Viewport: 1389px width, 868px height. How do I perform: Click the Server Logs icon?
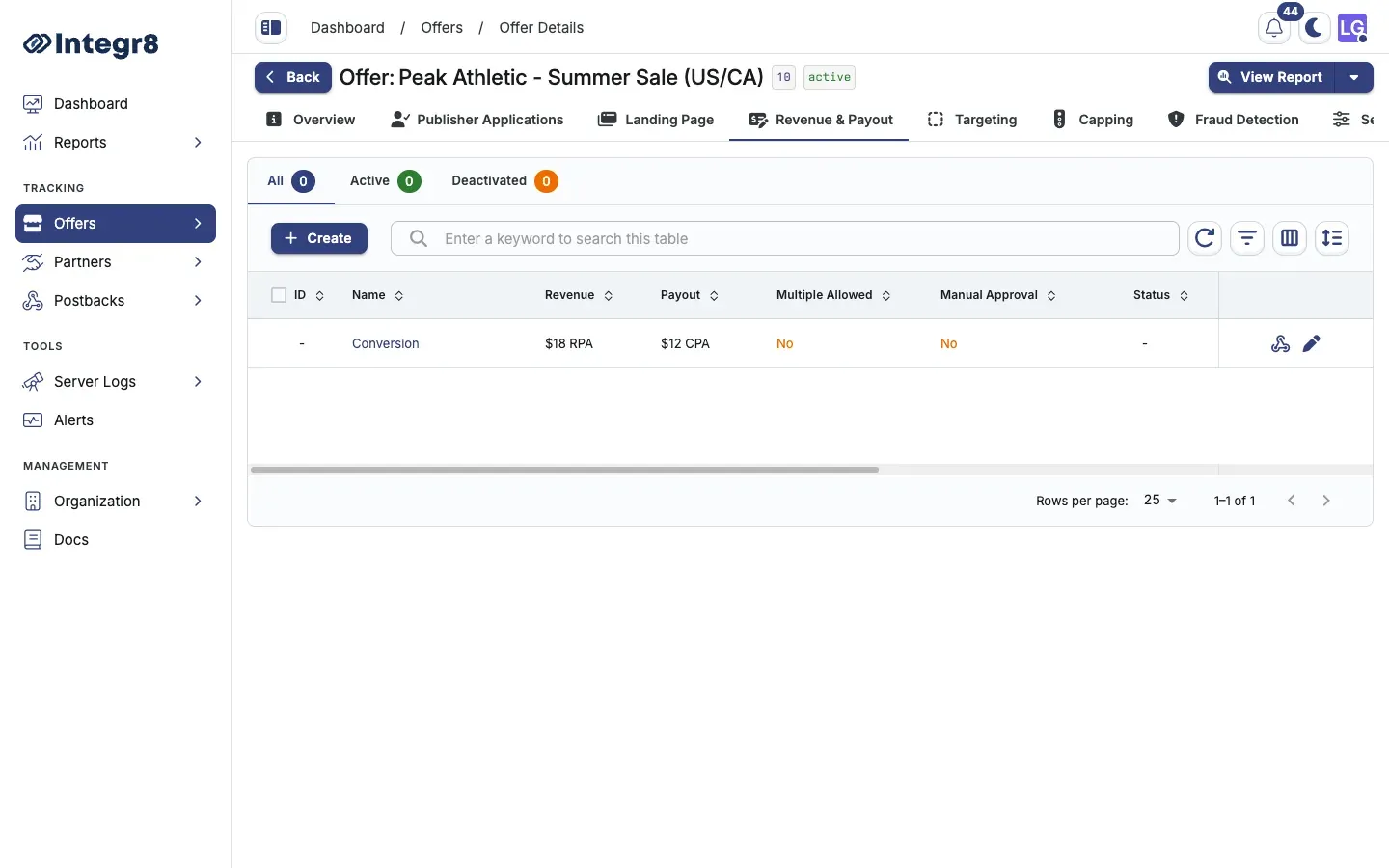33,382
